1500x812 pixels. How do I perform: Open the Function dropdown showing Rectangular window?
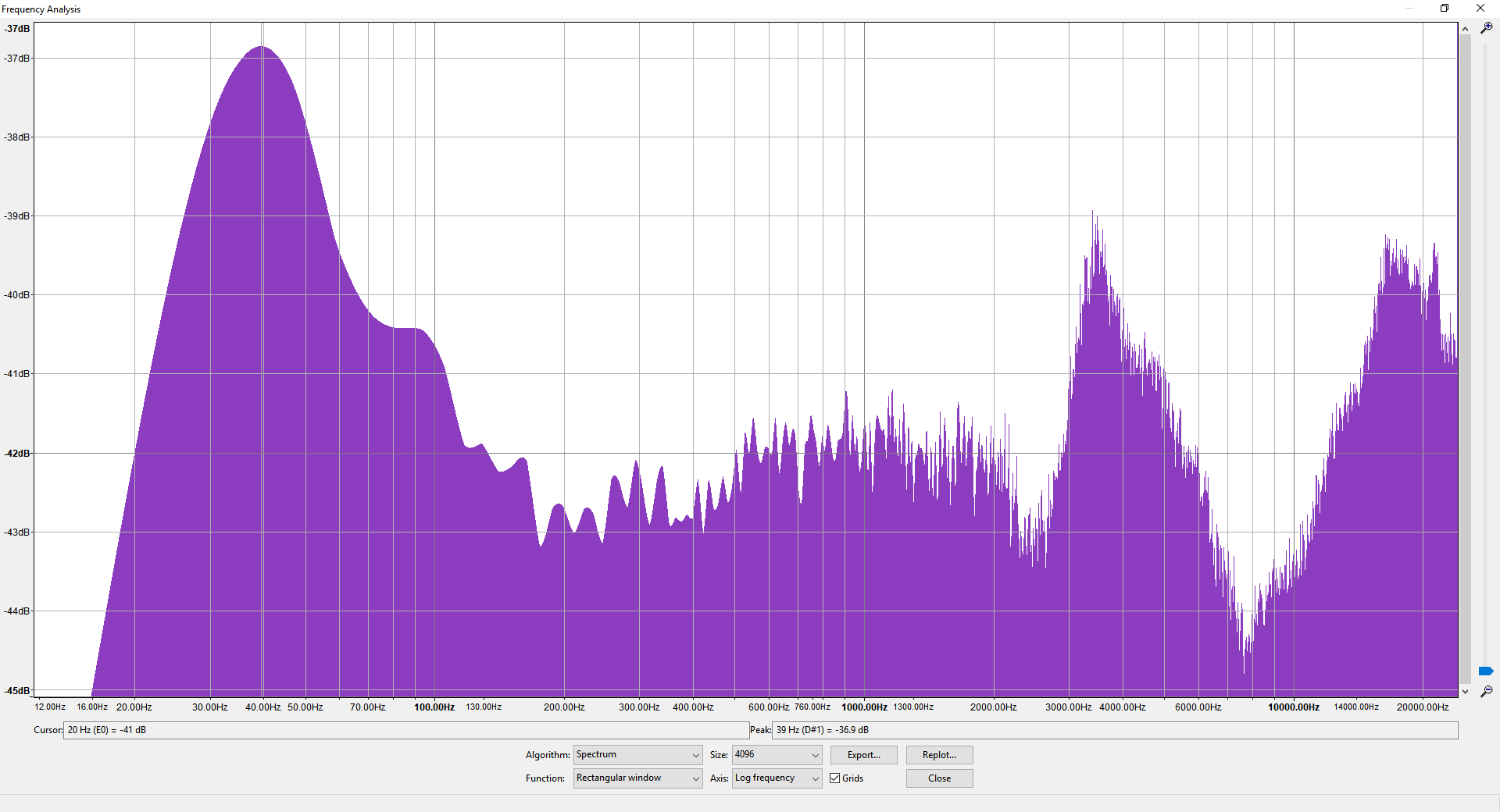637,778
